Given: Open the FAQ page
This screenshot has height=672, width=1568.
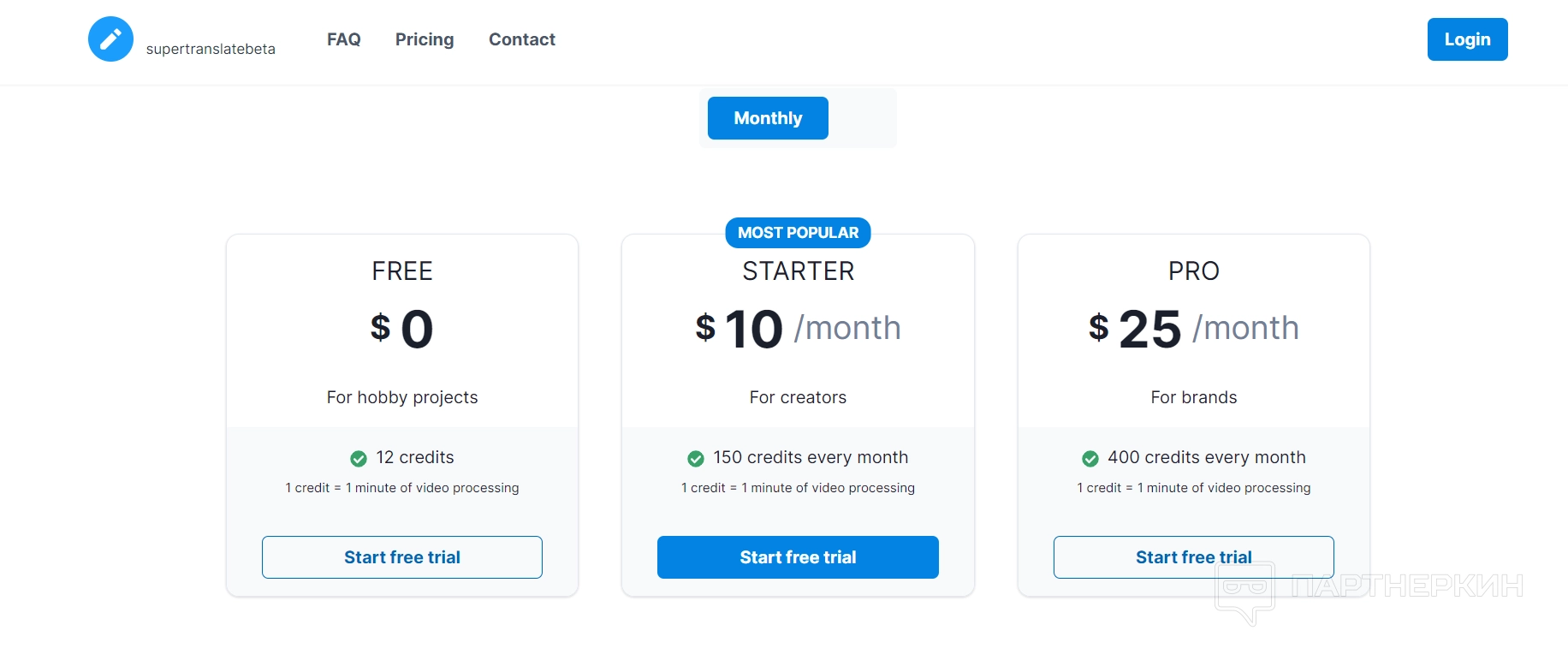Looking at the screenshot, I should 343,39.
